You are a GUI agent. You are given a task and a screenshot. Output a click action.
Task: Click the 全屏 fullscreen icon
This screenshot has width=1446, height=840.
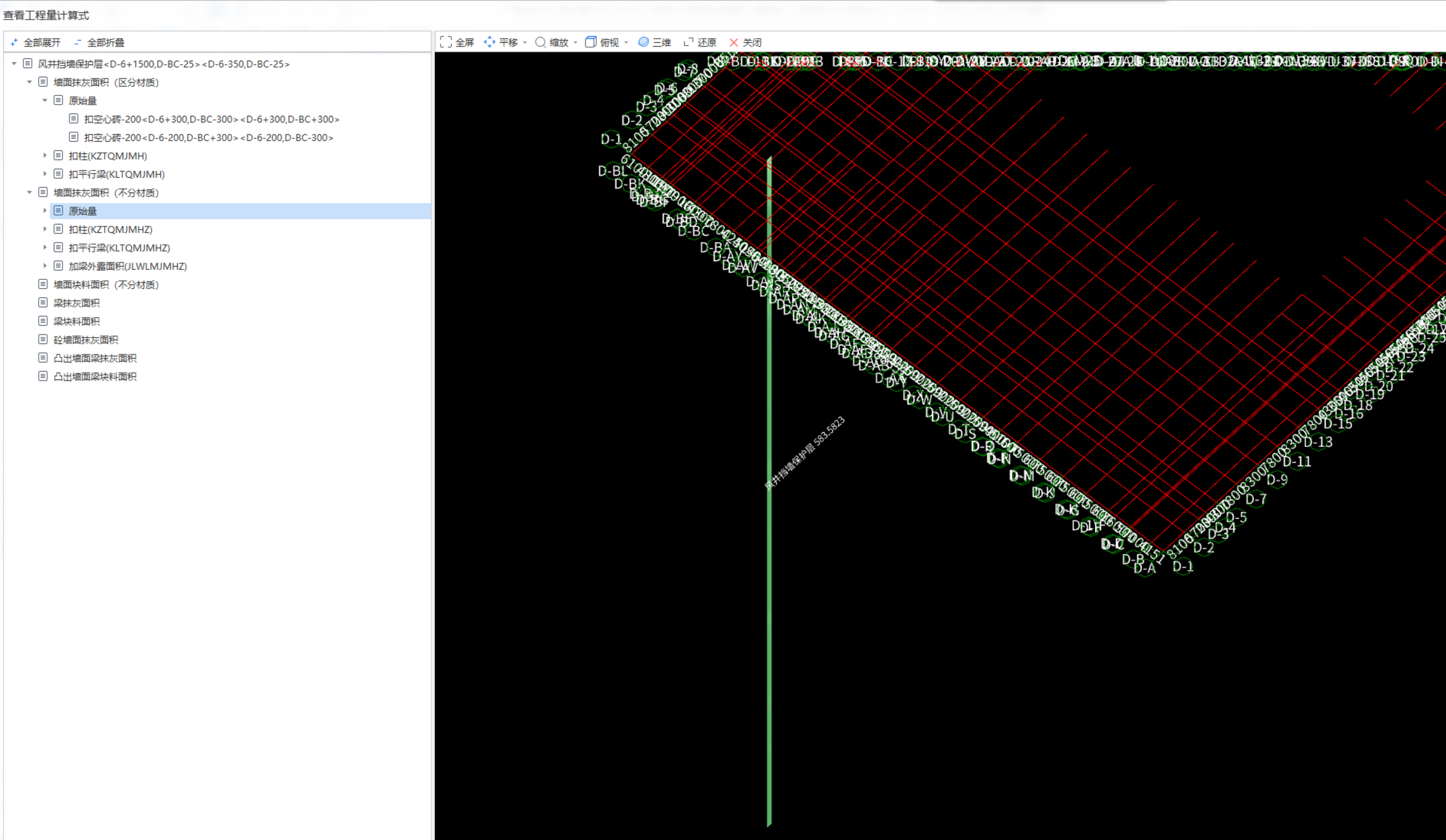tap(446, 42)
